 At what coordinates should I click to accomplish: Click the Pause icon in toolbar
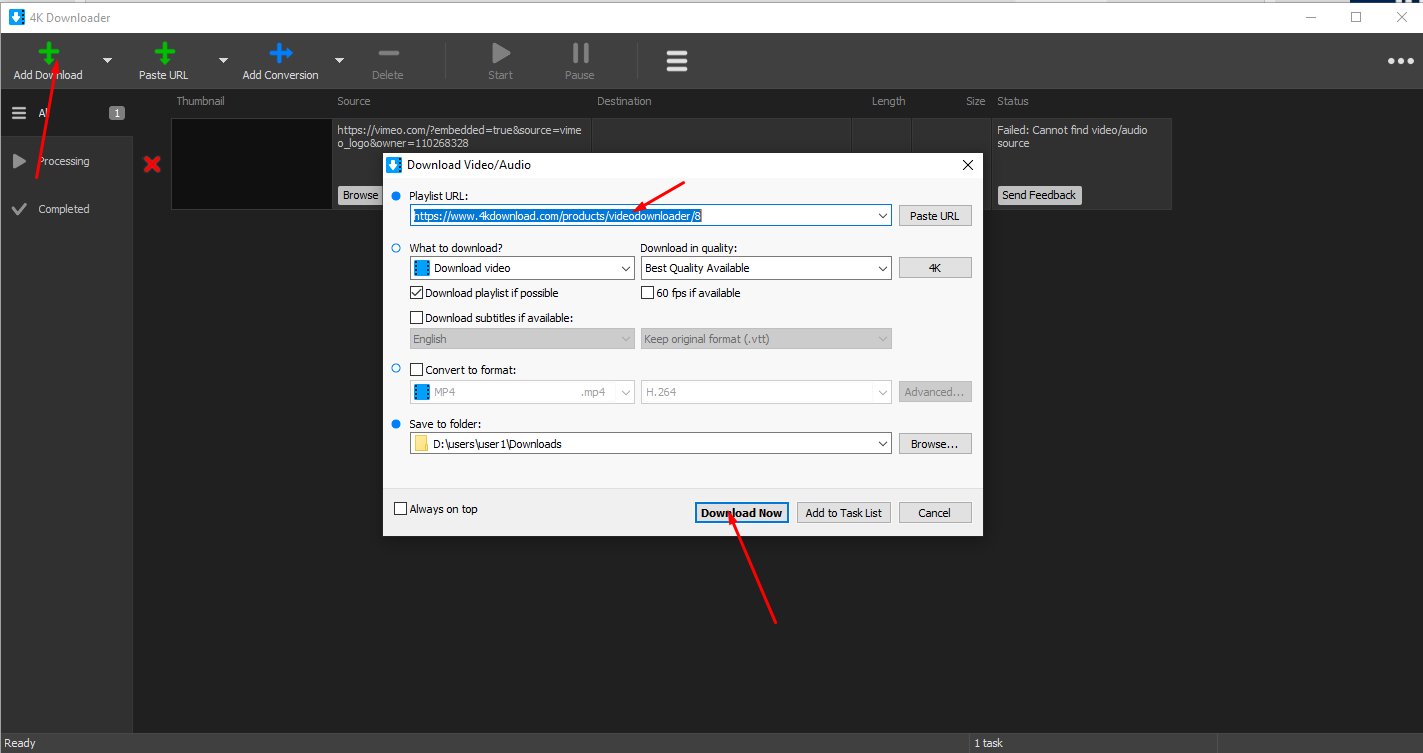pos(580,54)
